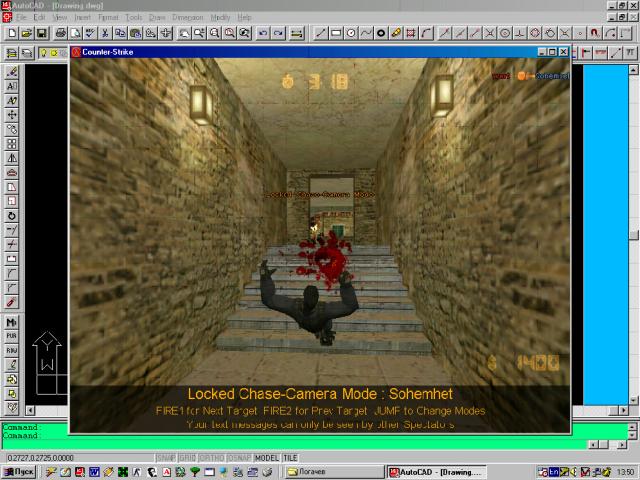This screenshot has width=640, height=480.
Task: Click the PUB button in left toolbar
Action: pos(11,336)
